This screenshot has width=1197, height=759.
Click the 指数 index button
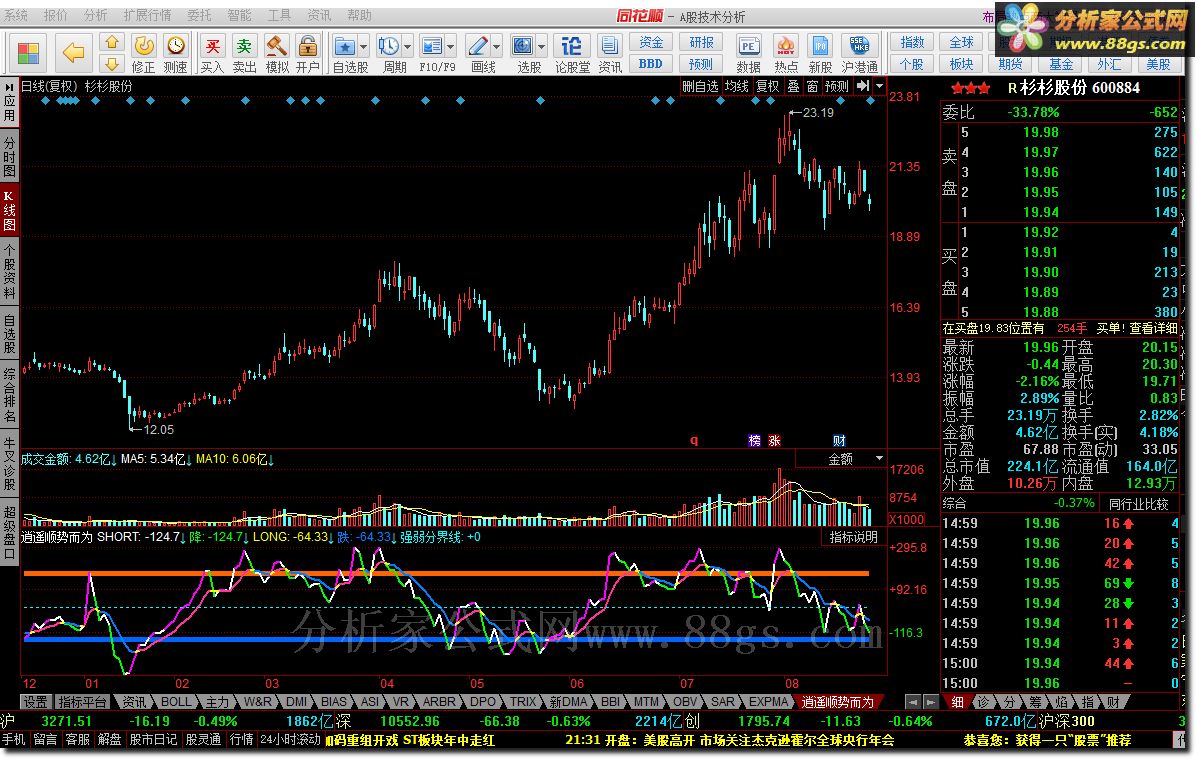click(912, 42)
